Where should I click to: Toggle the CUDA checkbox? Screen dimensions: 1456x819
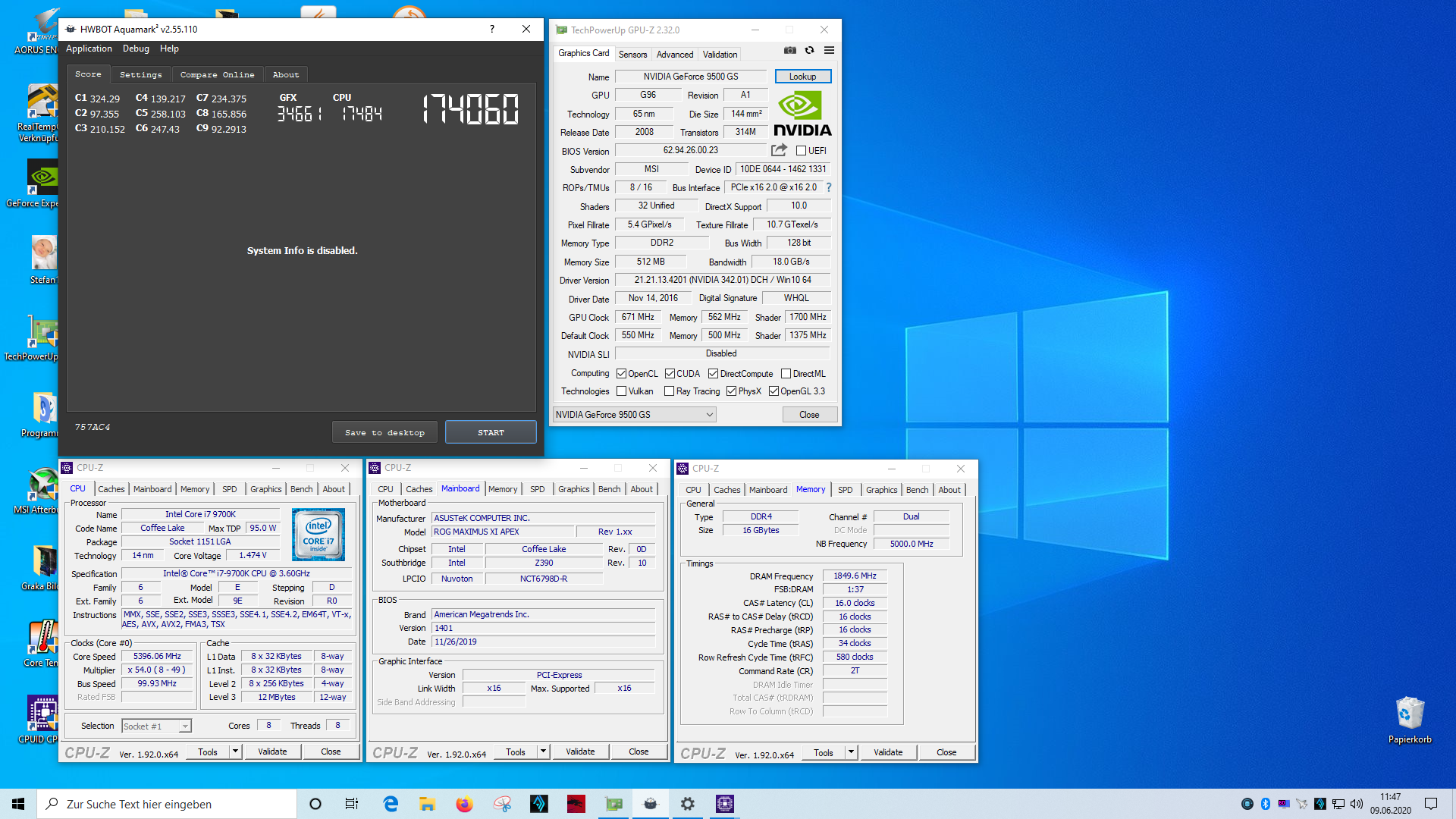tap(670, 374)
